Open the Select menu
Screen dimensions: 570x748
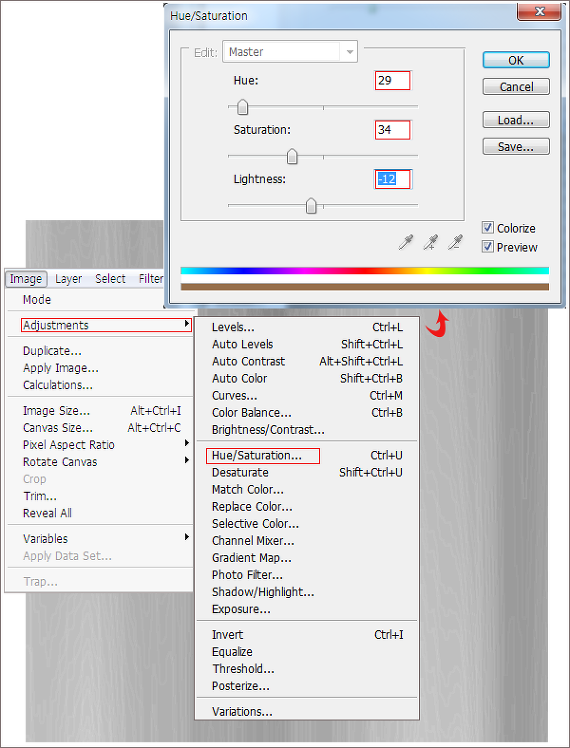click(x=110, y=279)
